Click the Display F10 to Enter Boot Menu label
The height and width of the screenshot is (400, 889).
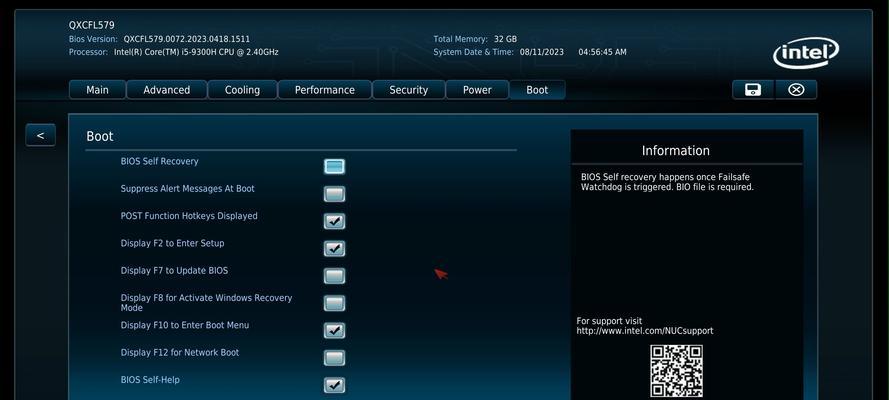tap(185, 325)
